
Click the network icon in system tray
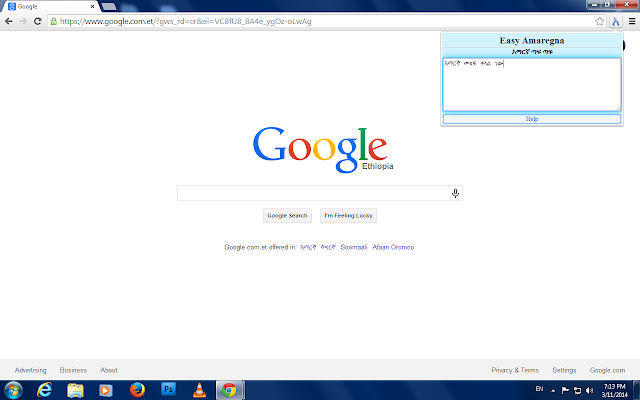tap(577, 391)
